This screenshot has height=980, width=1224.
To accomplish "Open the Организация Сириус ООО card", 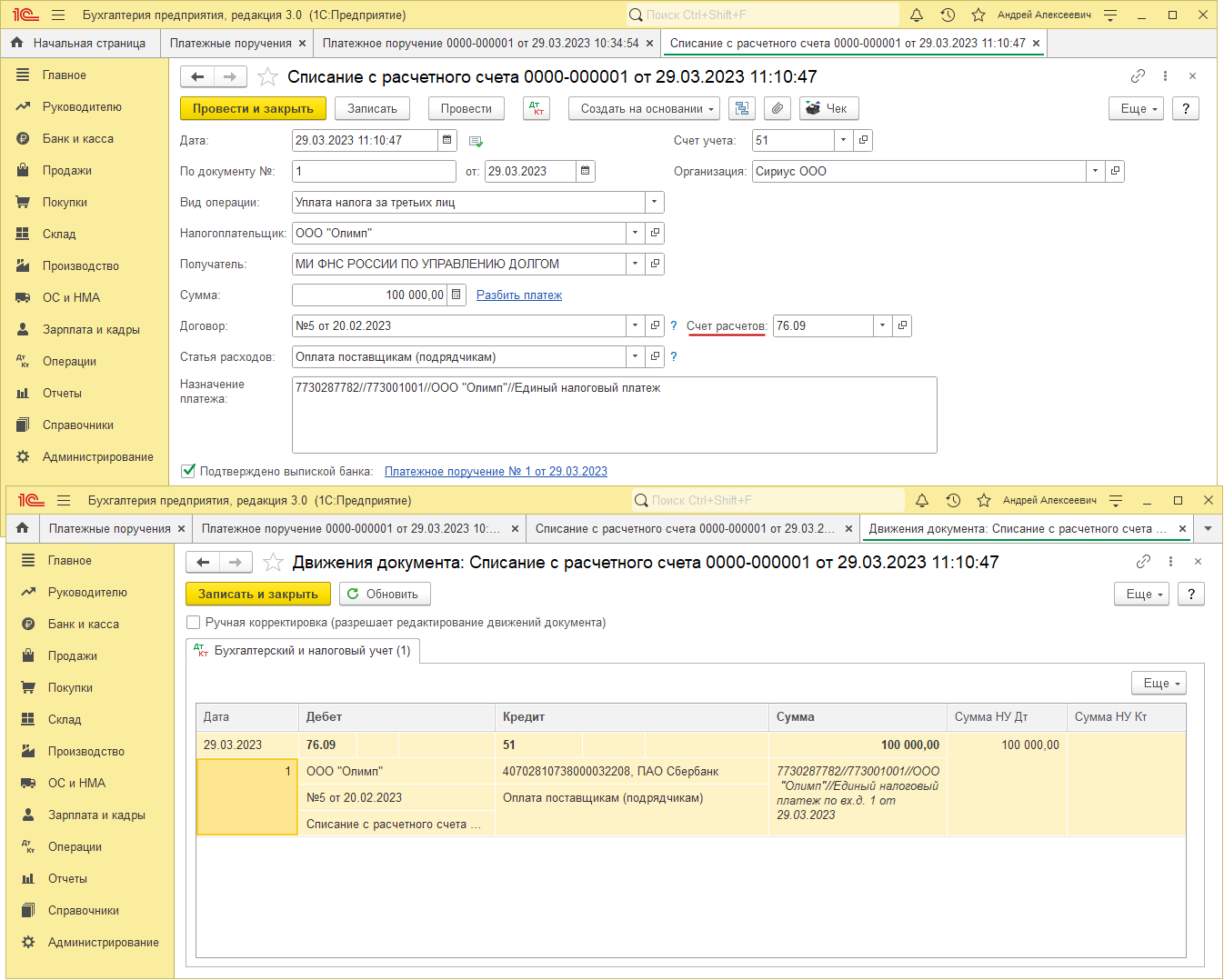I will click(1115, 171).
